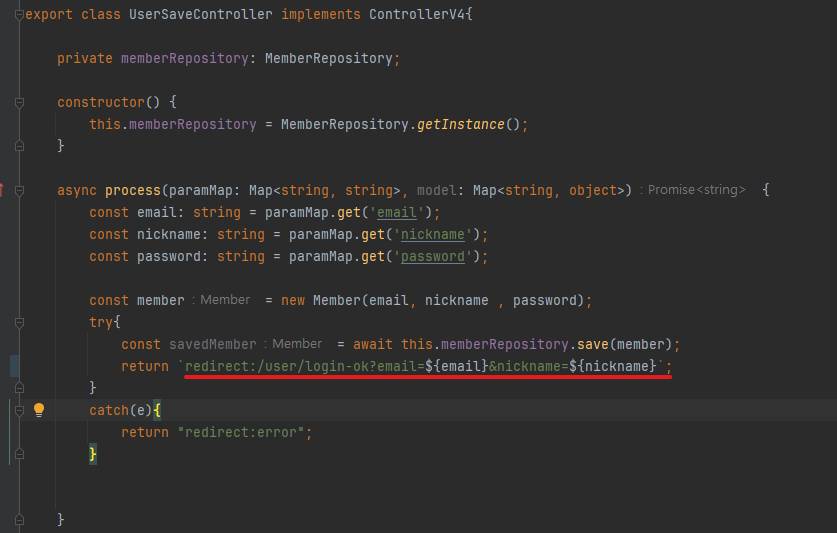The image size is (837, 533).
Task: Click the class closing brace fold marker
Action: click(x=19, y=519)
